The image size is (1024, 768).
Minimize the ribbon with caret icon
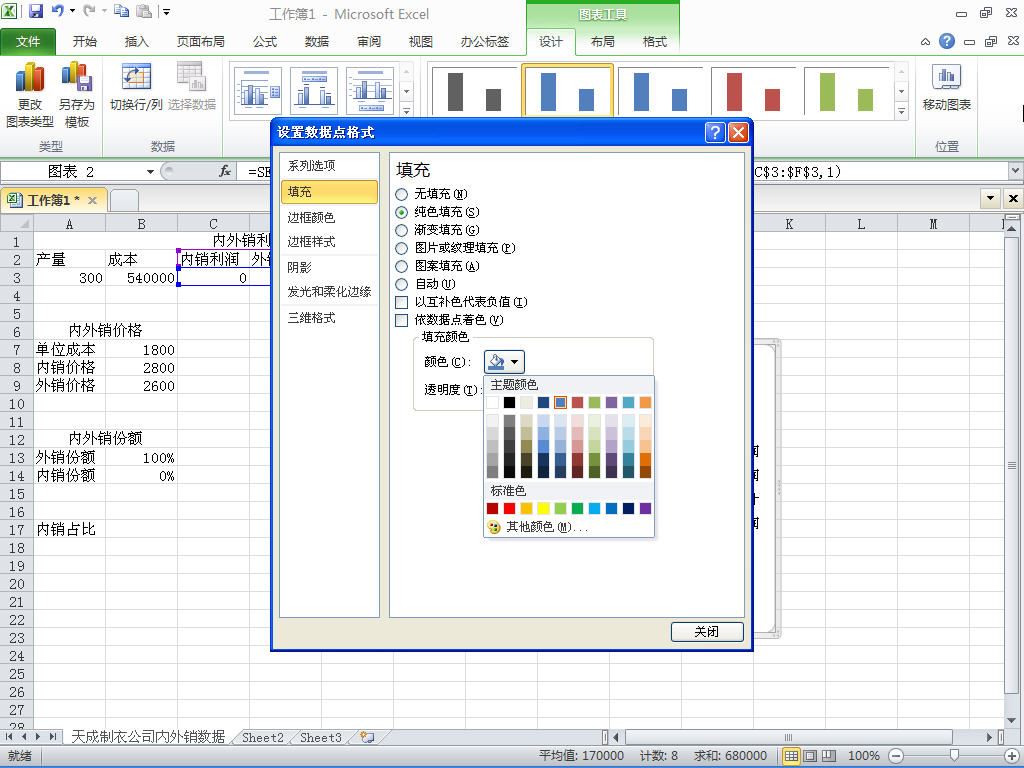pyautogui.click(x=925, y=42)
